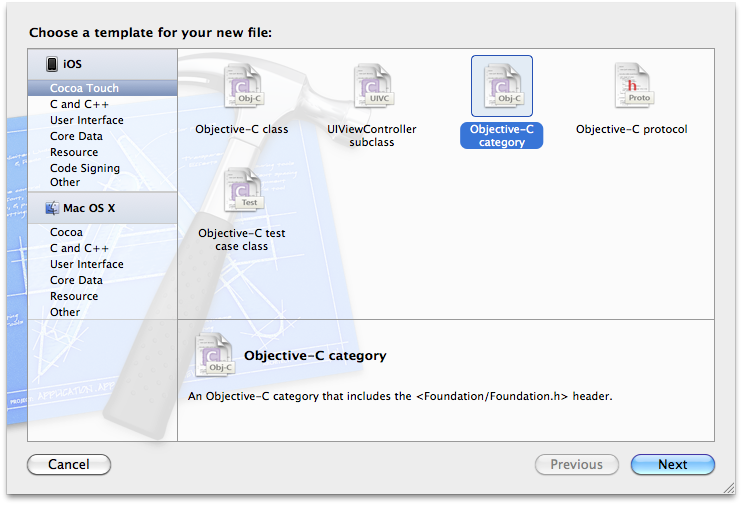Image resolution: width=742 pixels, height=505 pixels.
Task: Choose C and C++ under iOS
Action: coord(103,104)
